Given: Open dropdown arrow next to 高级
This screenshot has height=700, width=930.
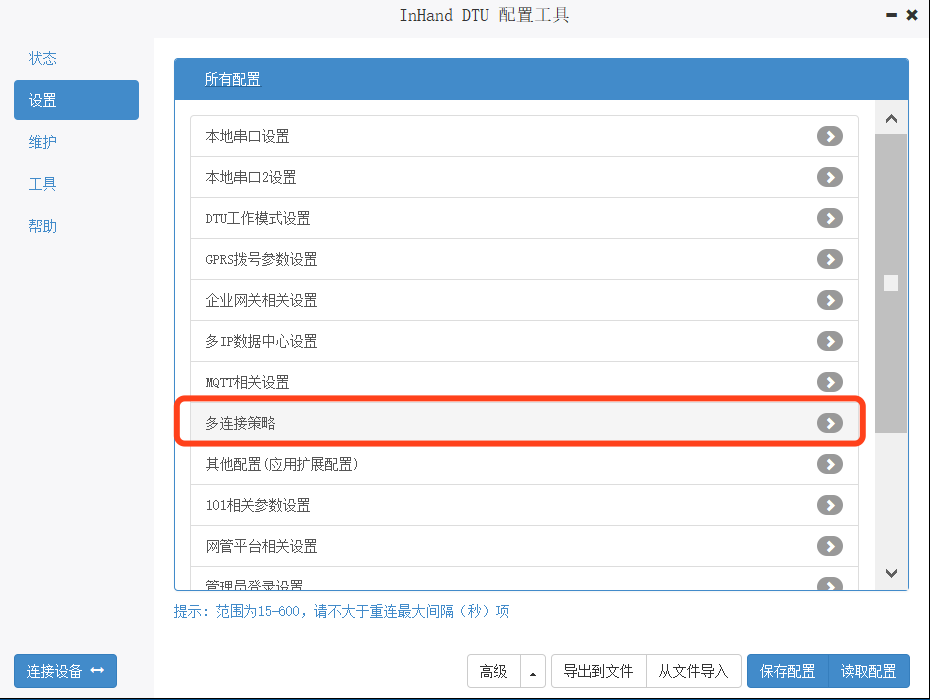Looking at the screenshot, I should [x=533, y=672].
